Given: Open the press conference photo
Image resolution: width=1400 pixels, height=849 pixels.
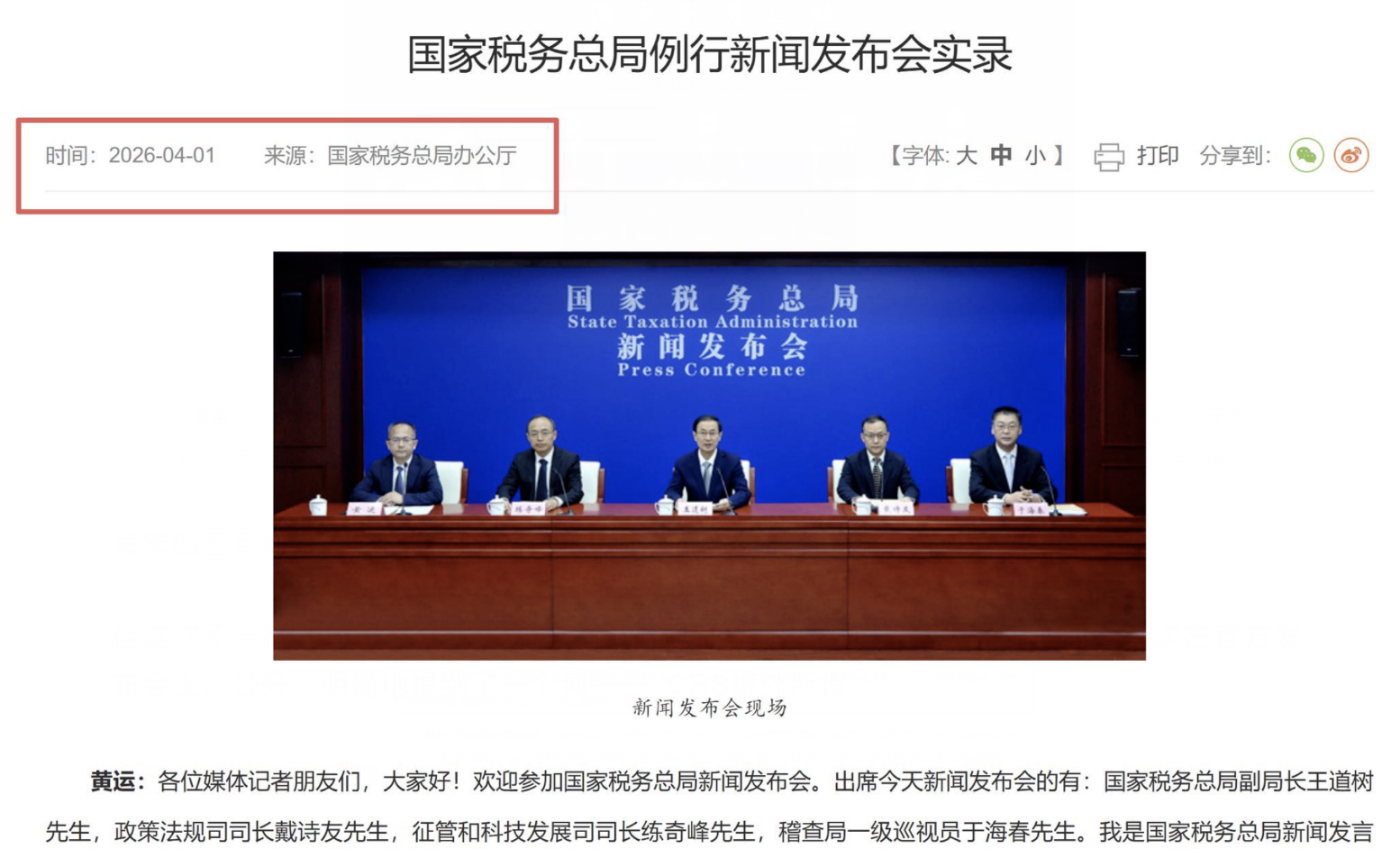Looking at the screenshot, I should coord(709,455).
